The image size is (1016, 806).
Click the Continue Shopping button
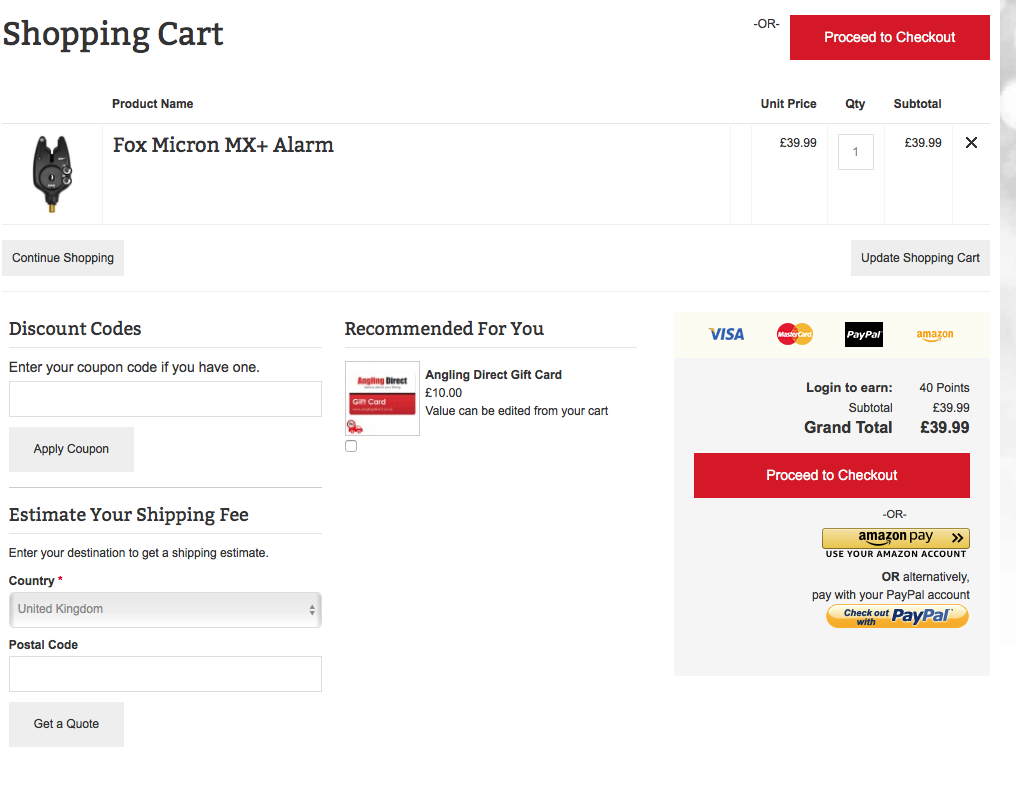[x=63, y=258]
